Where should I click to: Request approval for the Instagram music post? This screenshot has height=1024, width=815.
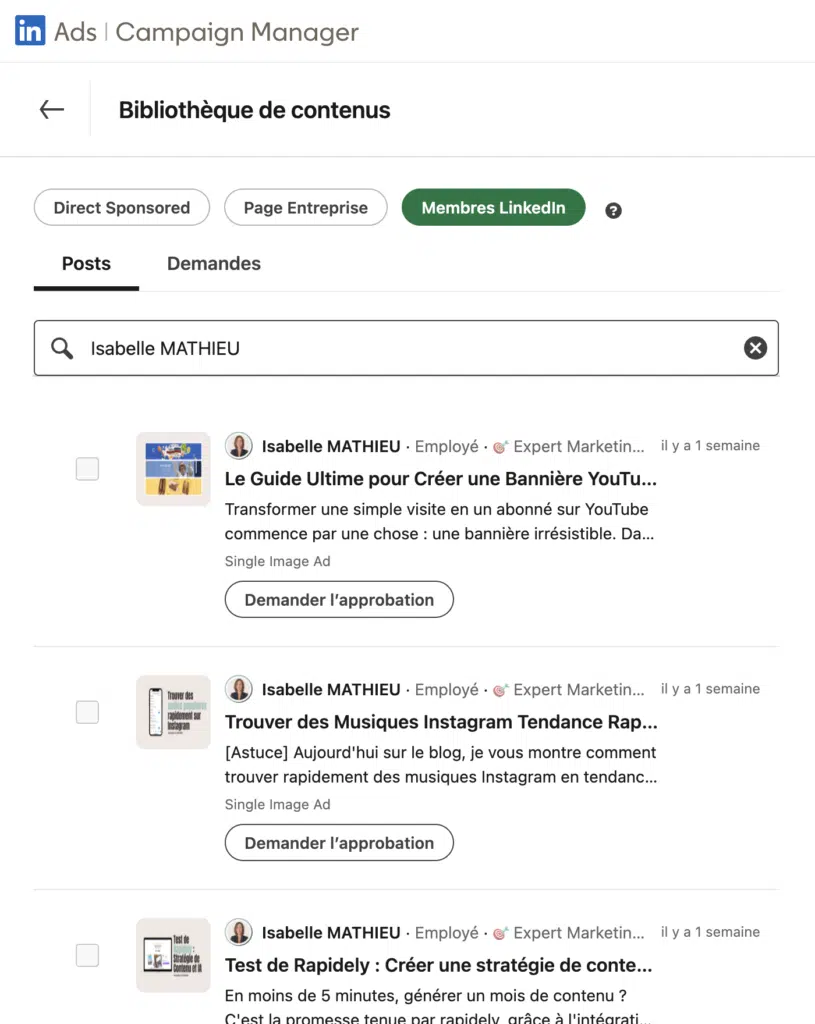coord(339,842)
